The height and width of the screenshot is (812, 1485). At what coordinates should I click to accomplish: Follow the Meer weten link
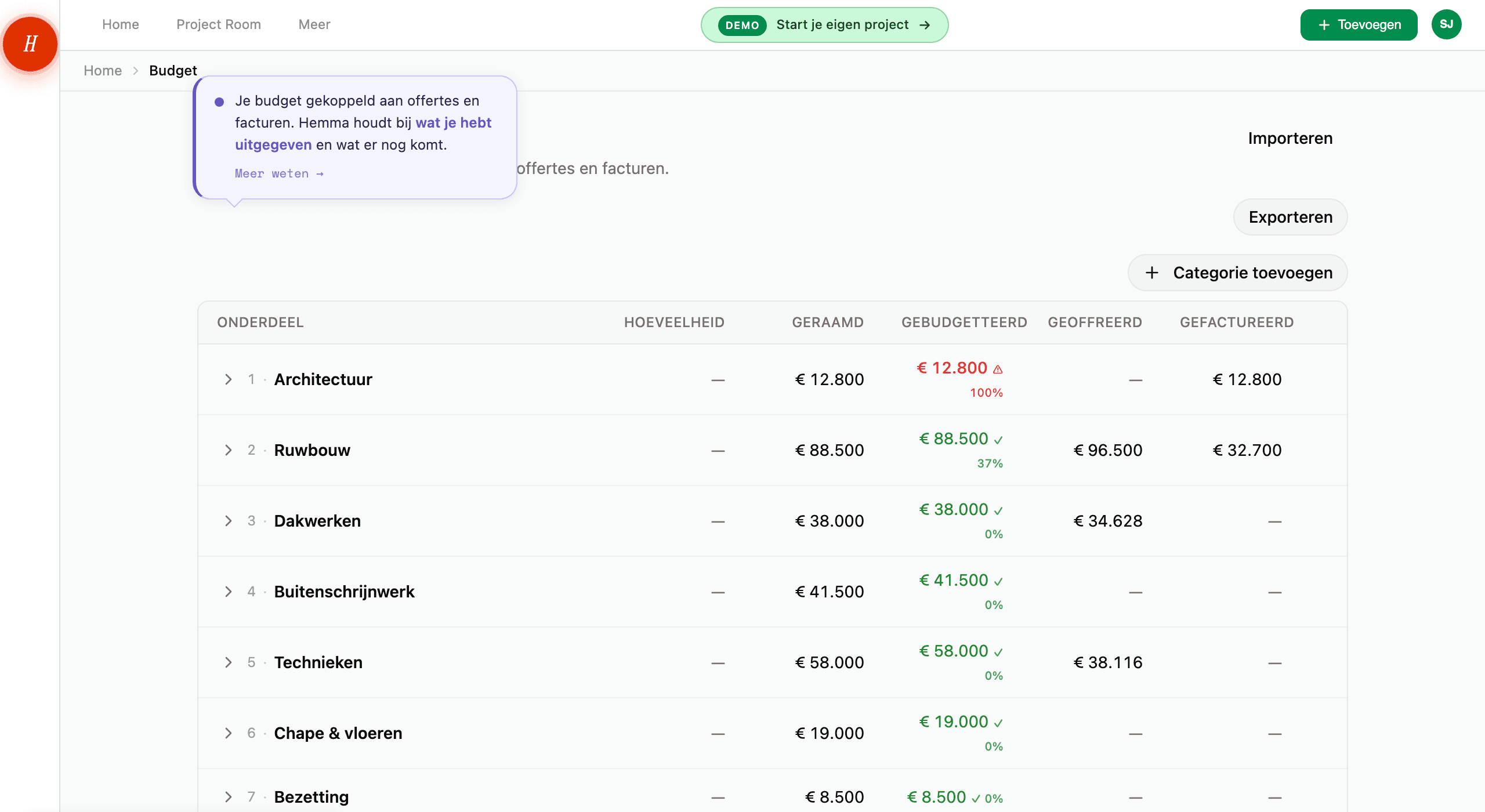(x=279, y=173)
